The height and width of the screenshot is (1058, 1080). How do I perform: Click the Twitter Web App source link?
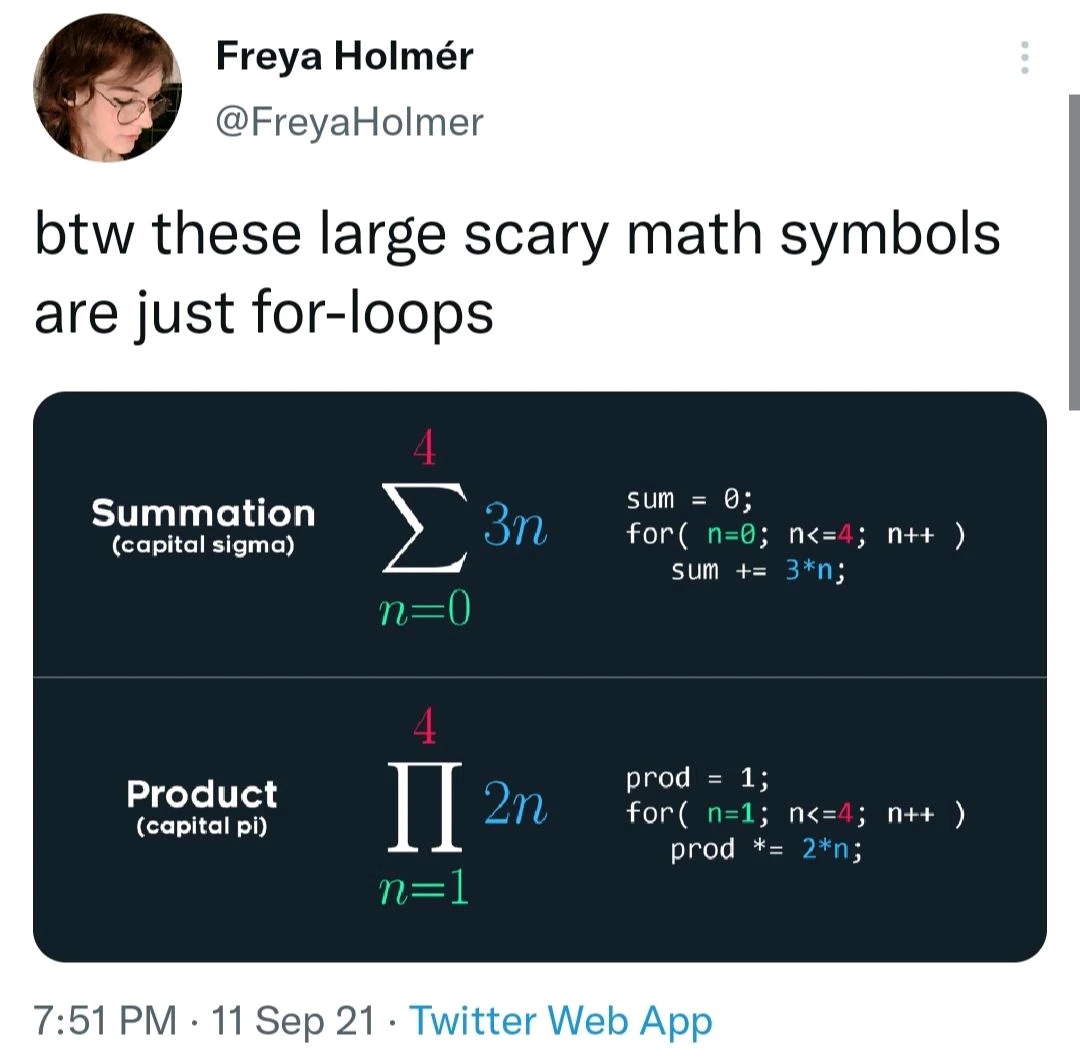tap(560, 1020)
